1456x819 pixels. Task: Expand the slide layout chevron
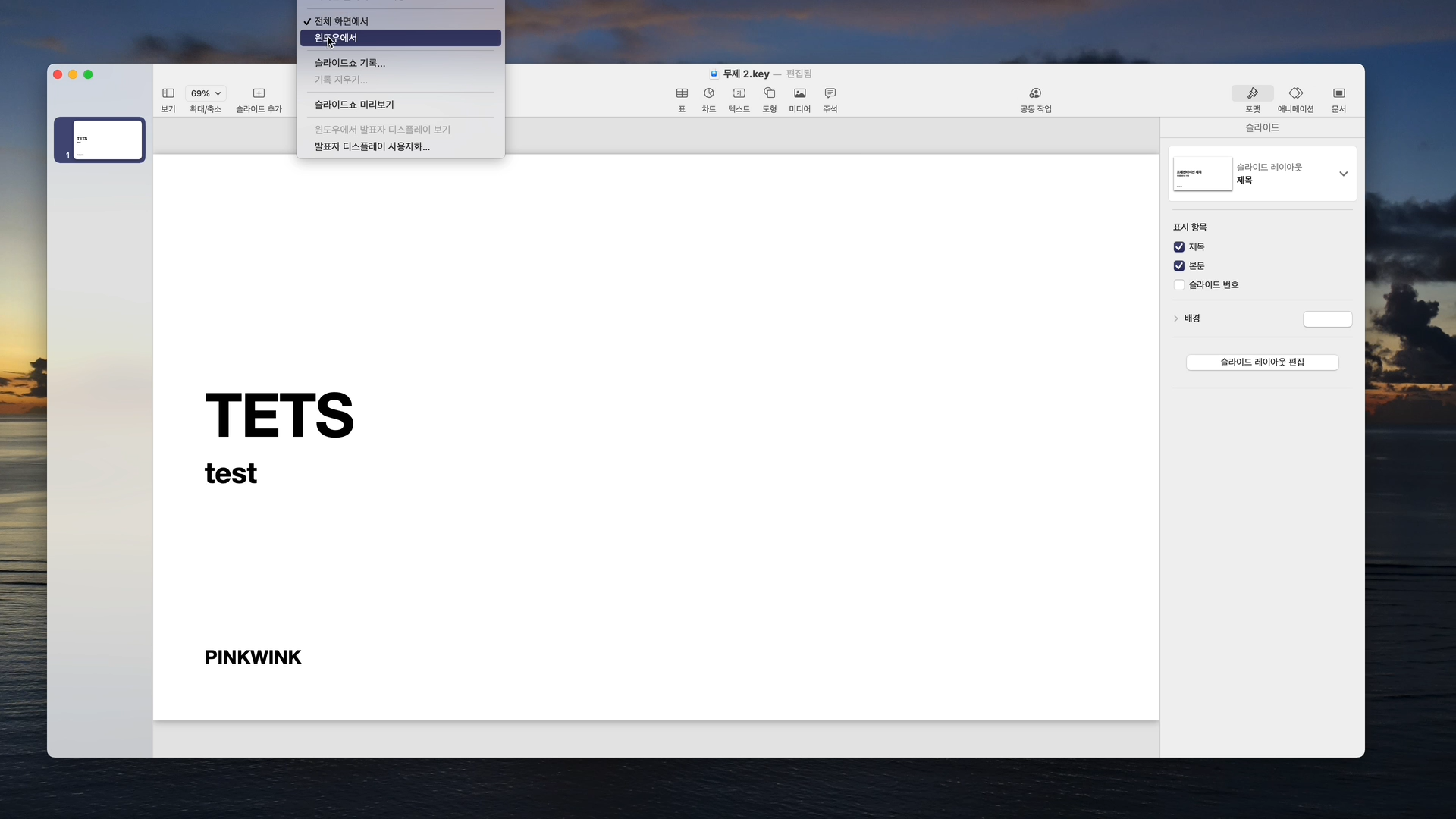coord(1343,174)
